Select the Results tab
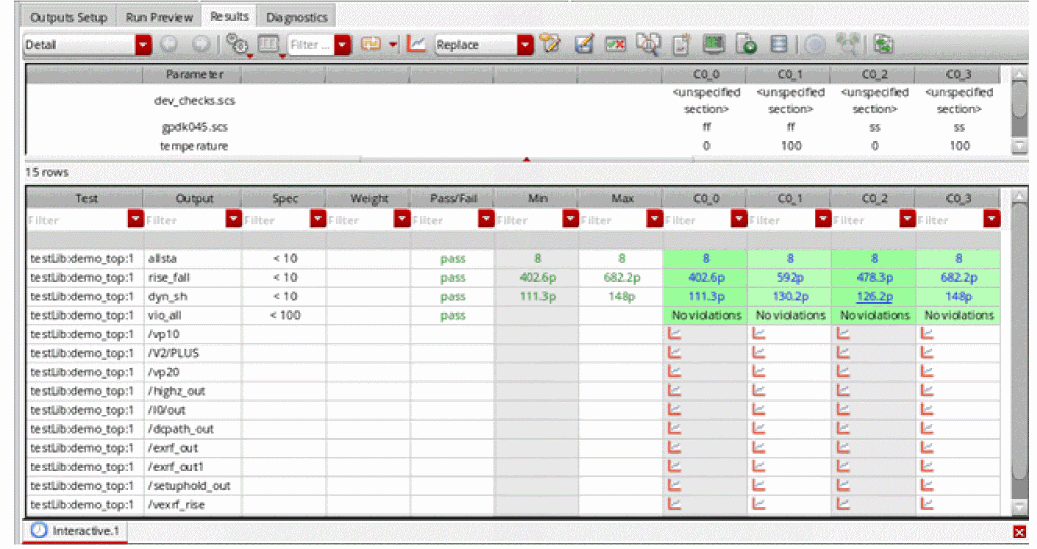Viewport: 1037px width, 549px height. coord(229,16)
